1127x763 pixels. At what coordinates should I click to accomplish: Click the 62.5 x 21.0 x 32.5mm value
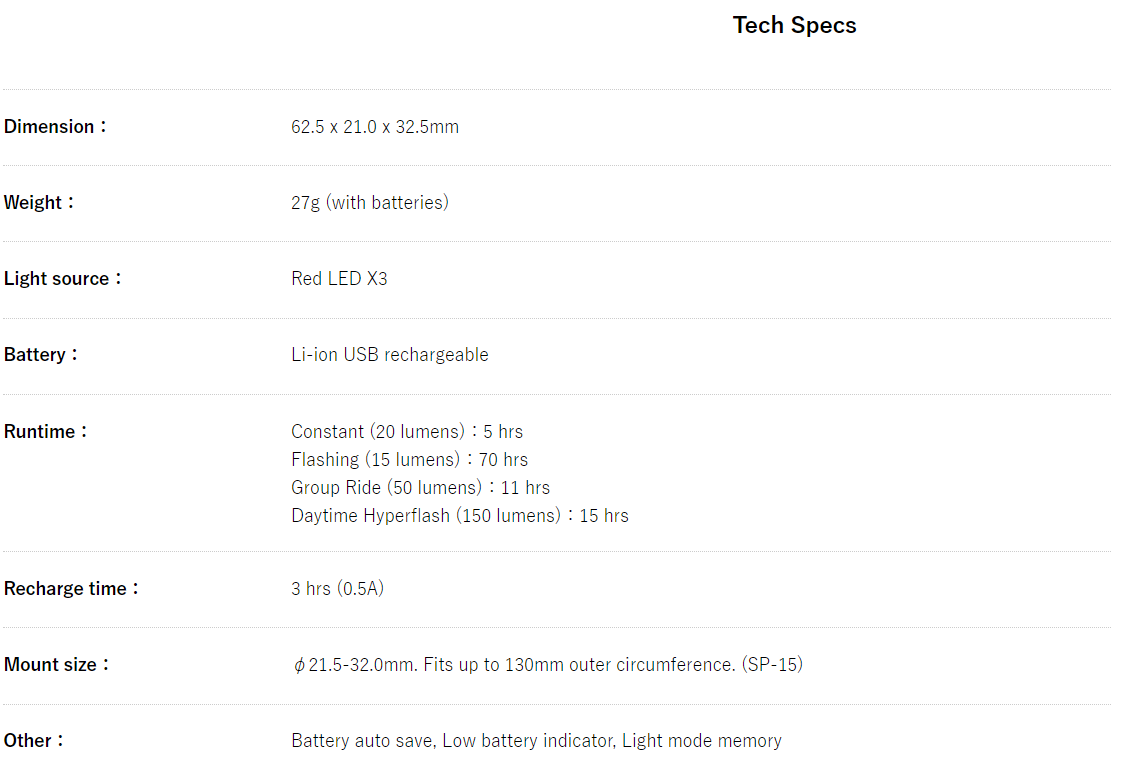pos(375,127)
